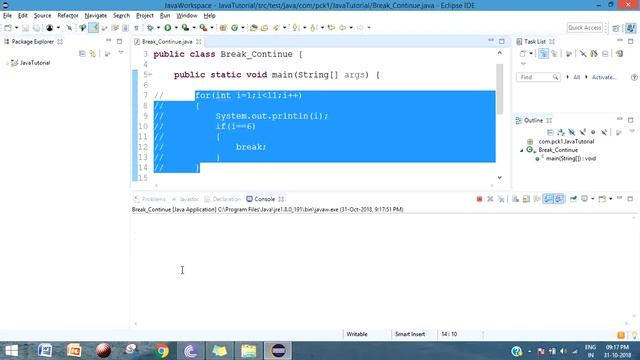Screen dimensions: 640x360
Task: Click the Back navigation arrow icon
Action: pos(342,28)
